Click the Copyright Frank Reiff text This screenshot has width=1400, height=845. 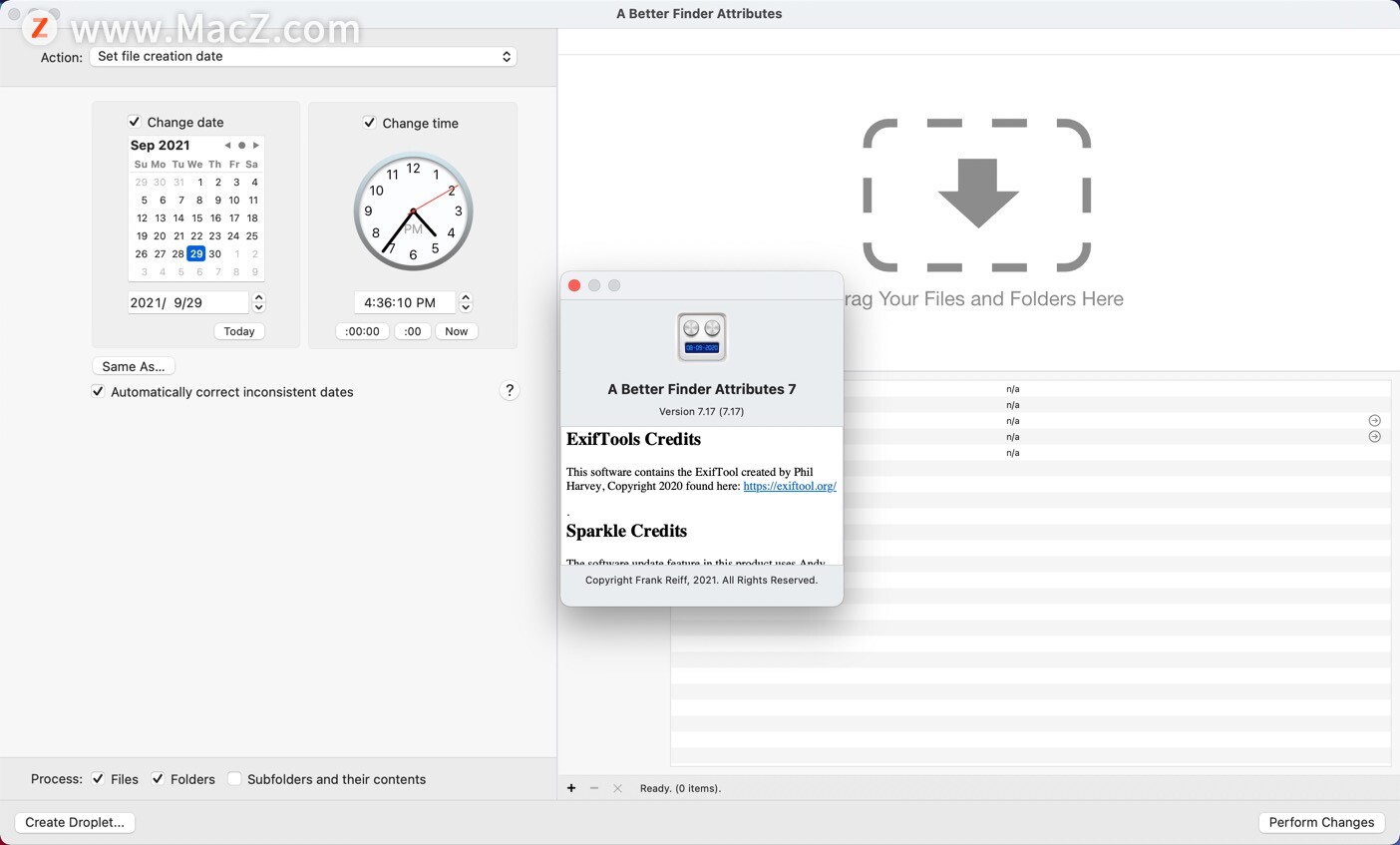pyautogui.click(x=701, y=580)
